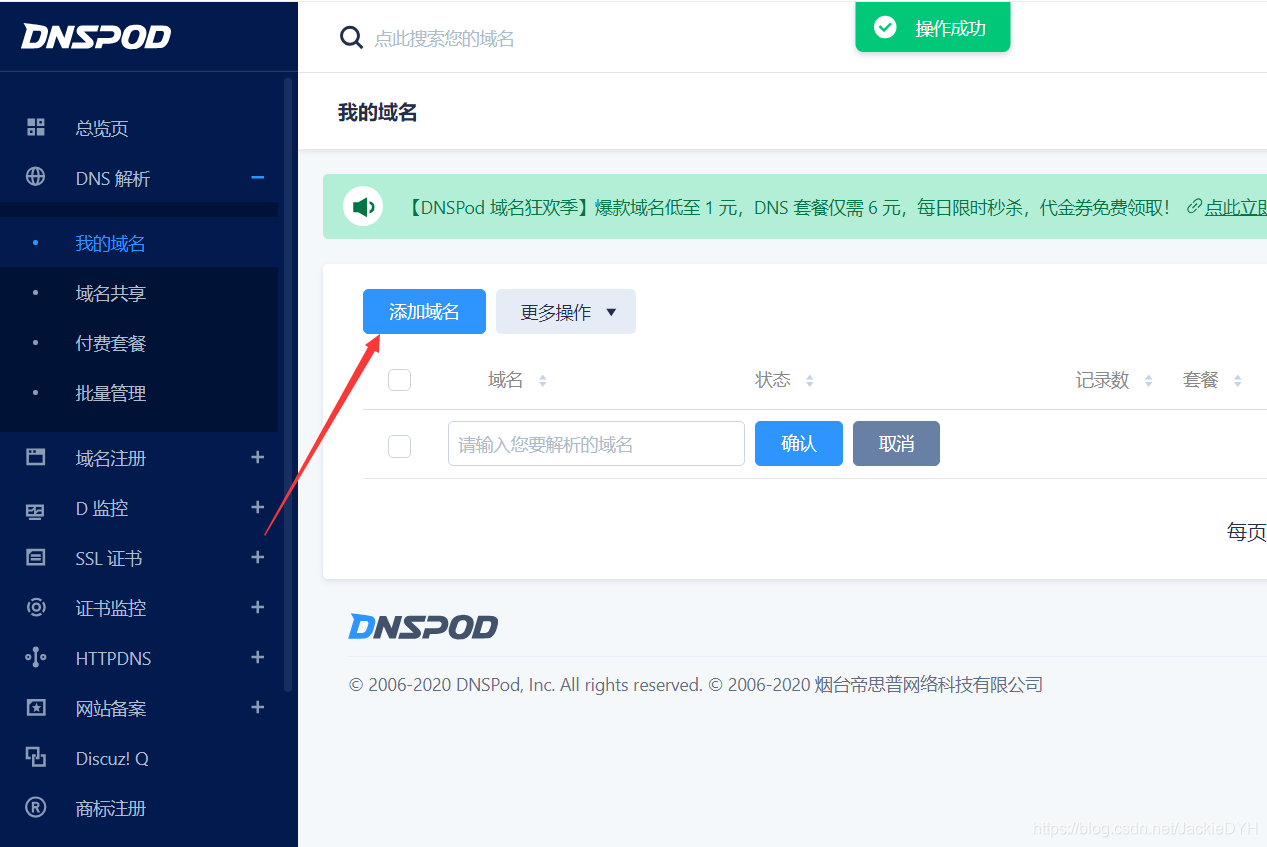Click the overview grid icon

tap(36, 127)
